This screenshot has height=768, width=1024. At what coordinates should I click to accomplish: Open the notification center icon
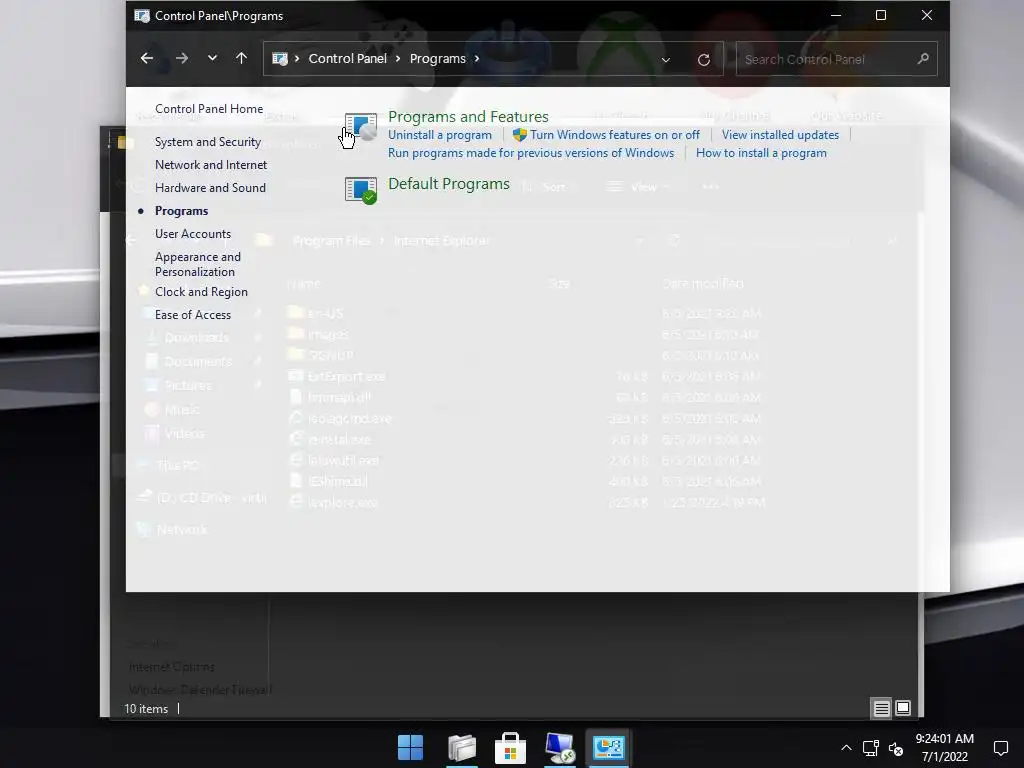[1000, 748]
